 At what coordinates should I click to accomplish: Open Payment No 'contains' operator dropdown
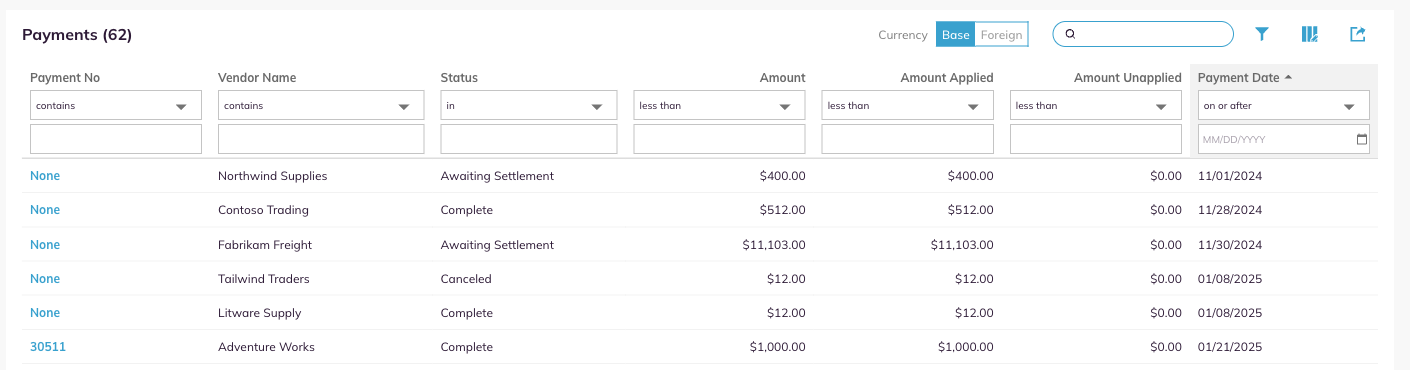tap(116, 105)
